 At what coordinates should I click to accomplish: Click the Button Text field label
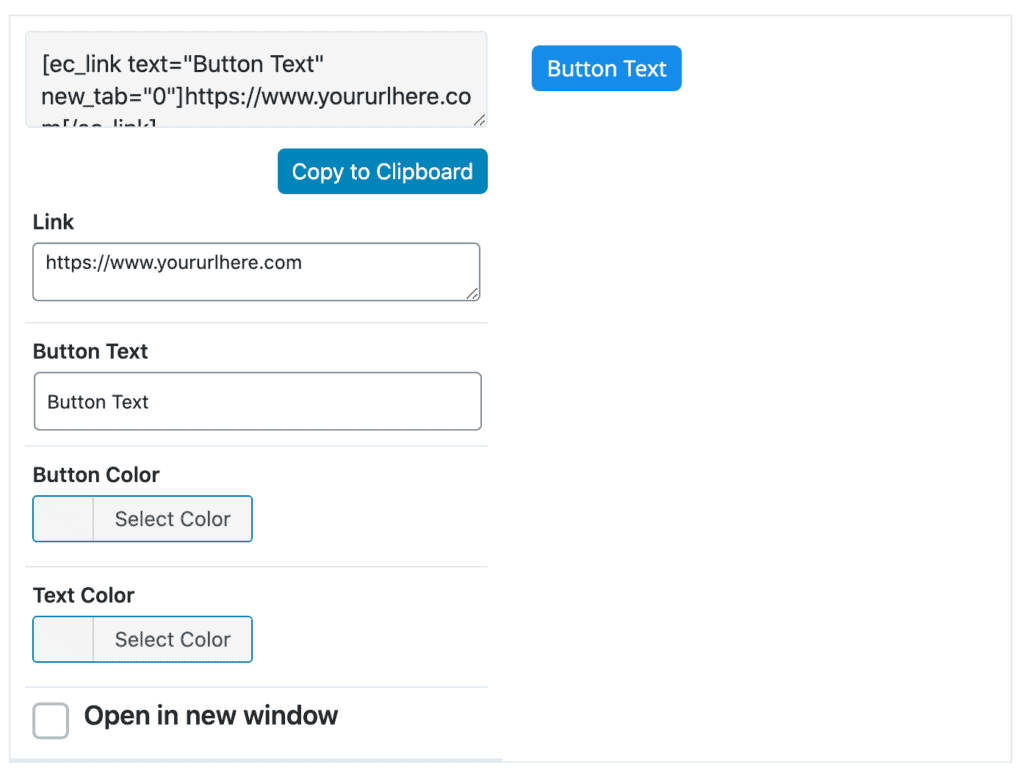point(90,351)
